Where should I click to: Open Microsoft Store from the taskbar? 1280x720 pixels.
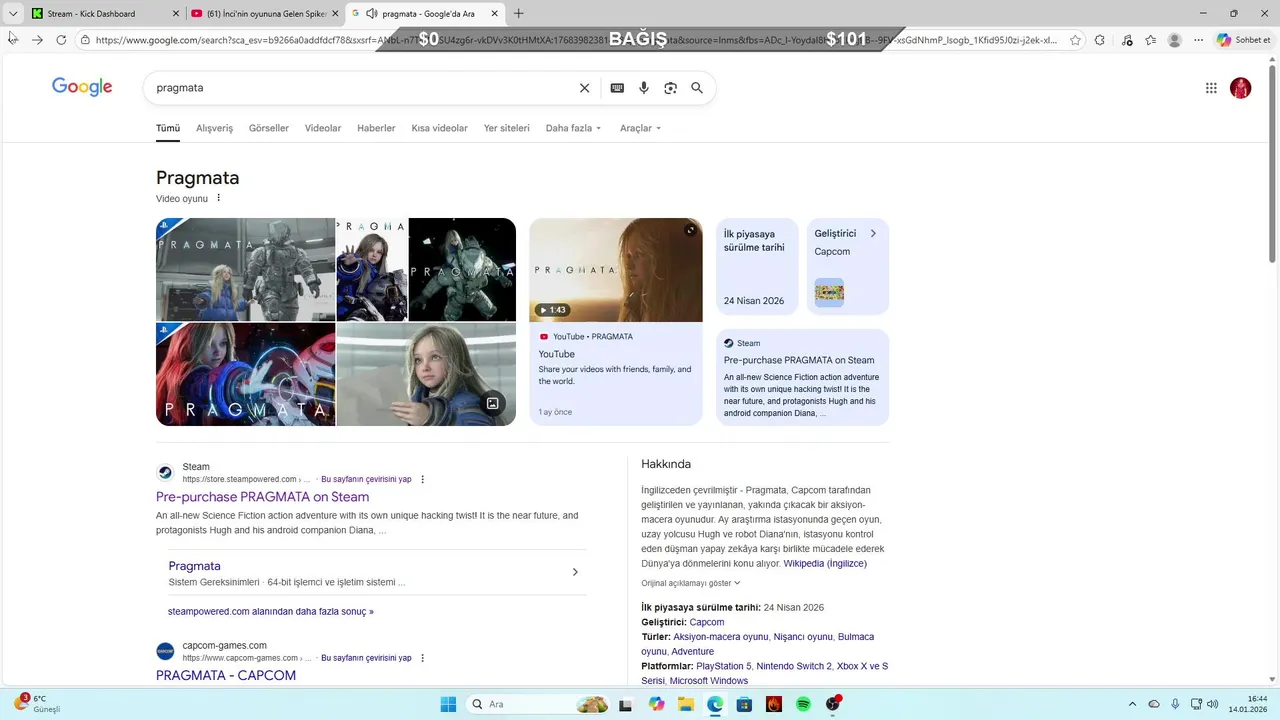[x=744, y=704]
